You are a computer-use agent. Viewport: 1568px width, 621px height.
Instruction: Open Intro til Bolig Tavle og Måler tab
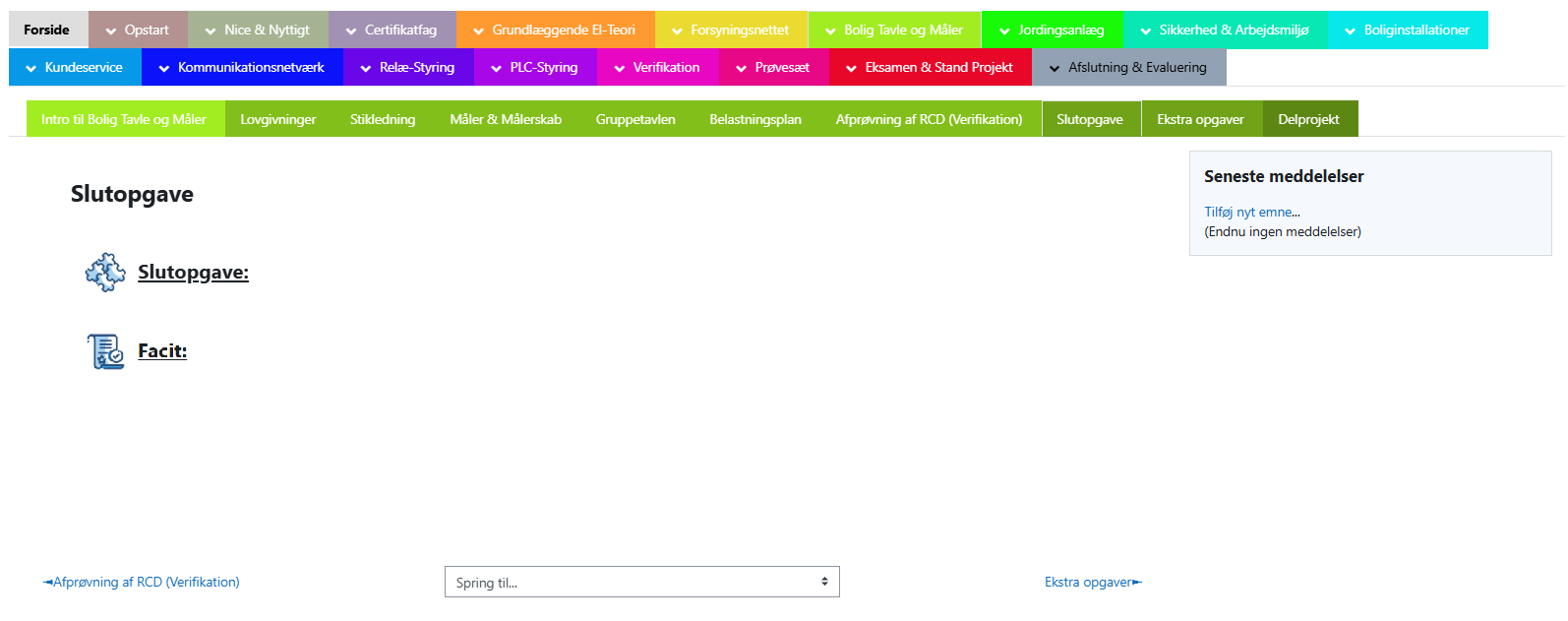124,119
